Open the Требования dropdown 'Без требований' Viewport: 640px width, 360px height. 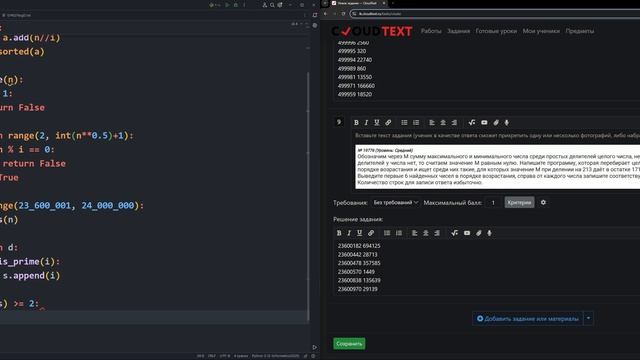396,202
